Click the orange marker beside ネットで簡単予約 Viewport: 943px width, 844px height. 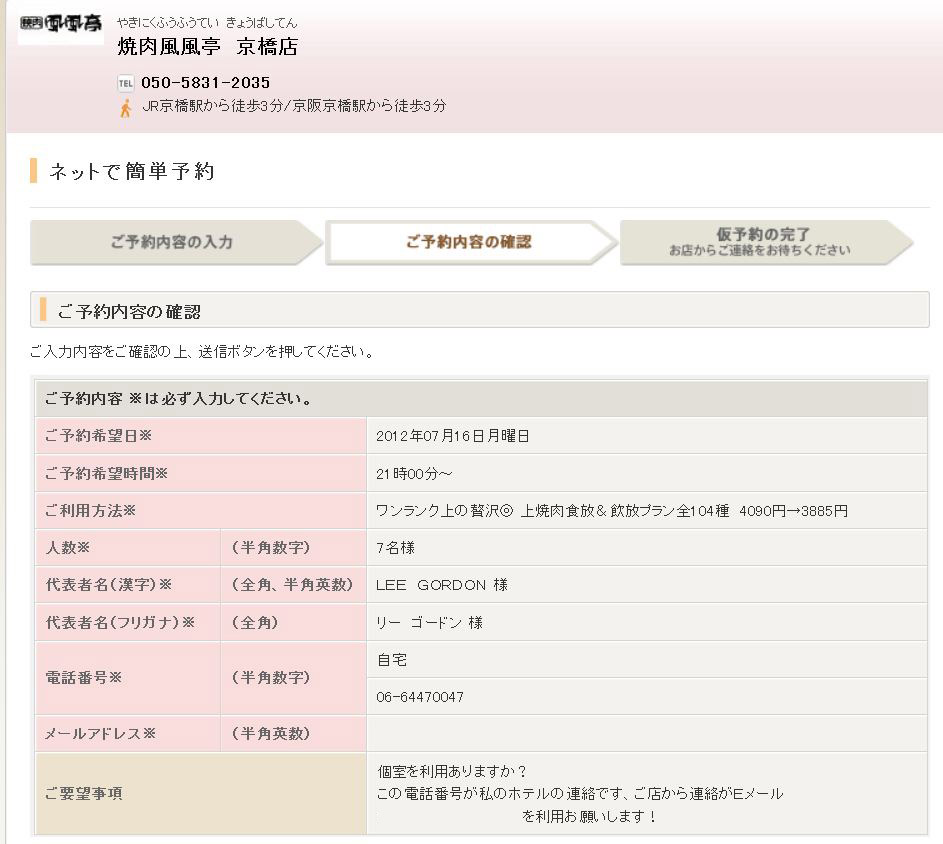pos(34,170)
